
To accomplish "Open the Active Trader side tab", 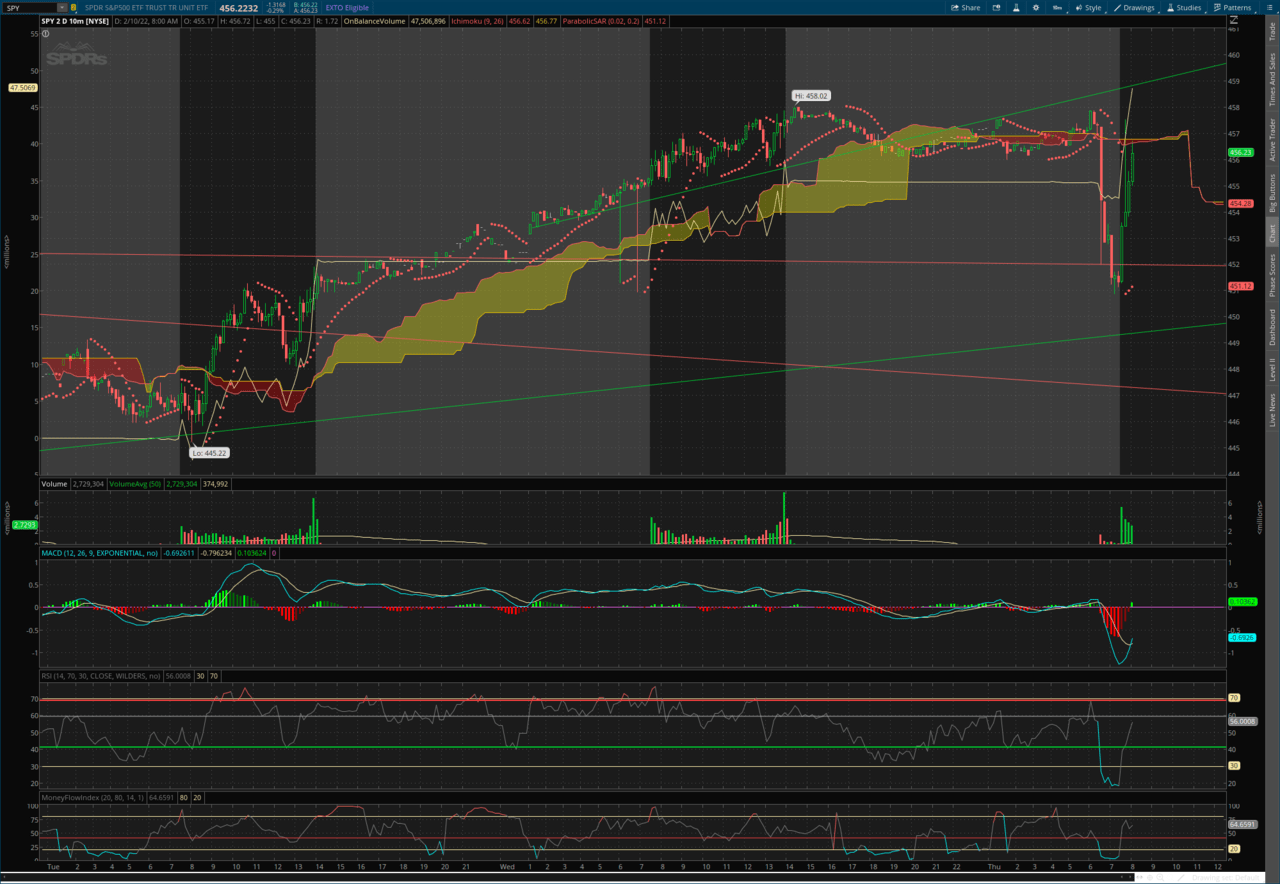I will click(1272, 139).
